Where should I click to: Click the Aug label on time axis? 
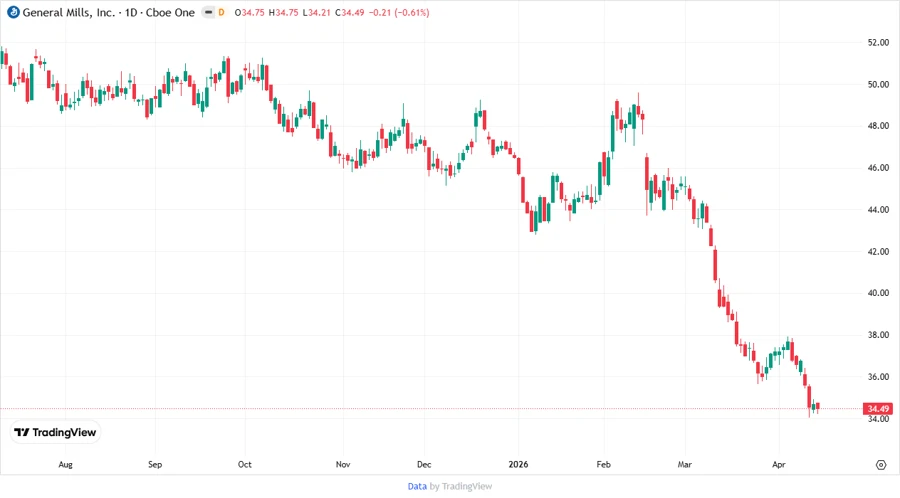(x=65, y=464)
